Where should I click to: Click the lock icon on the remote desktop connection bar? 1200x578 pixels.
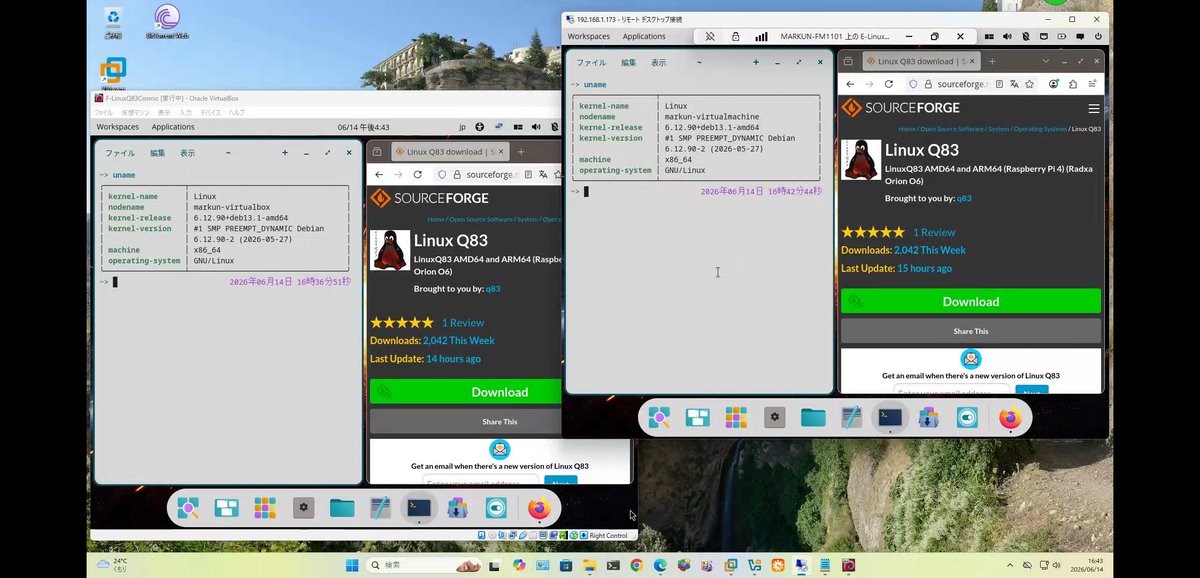tap(735, 36)
